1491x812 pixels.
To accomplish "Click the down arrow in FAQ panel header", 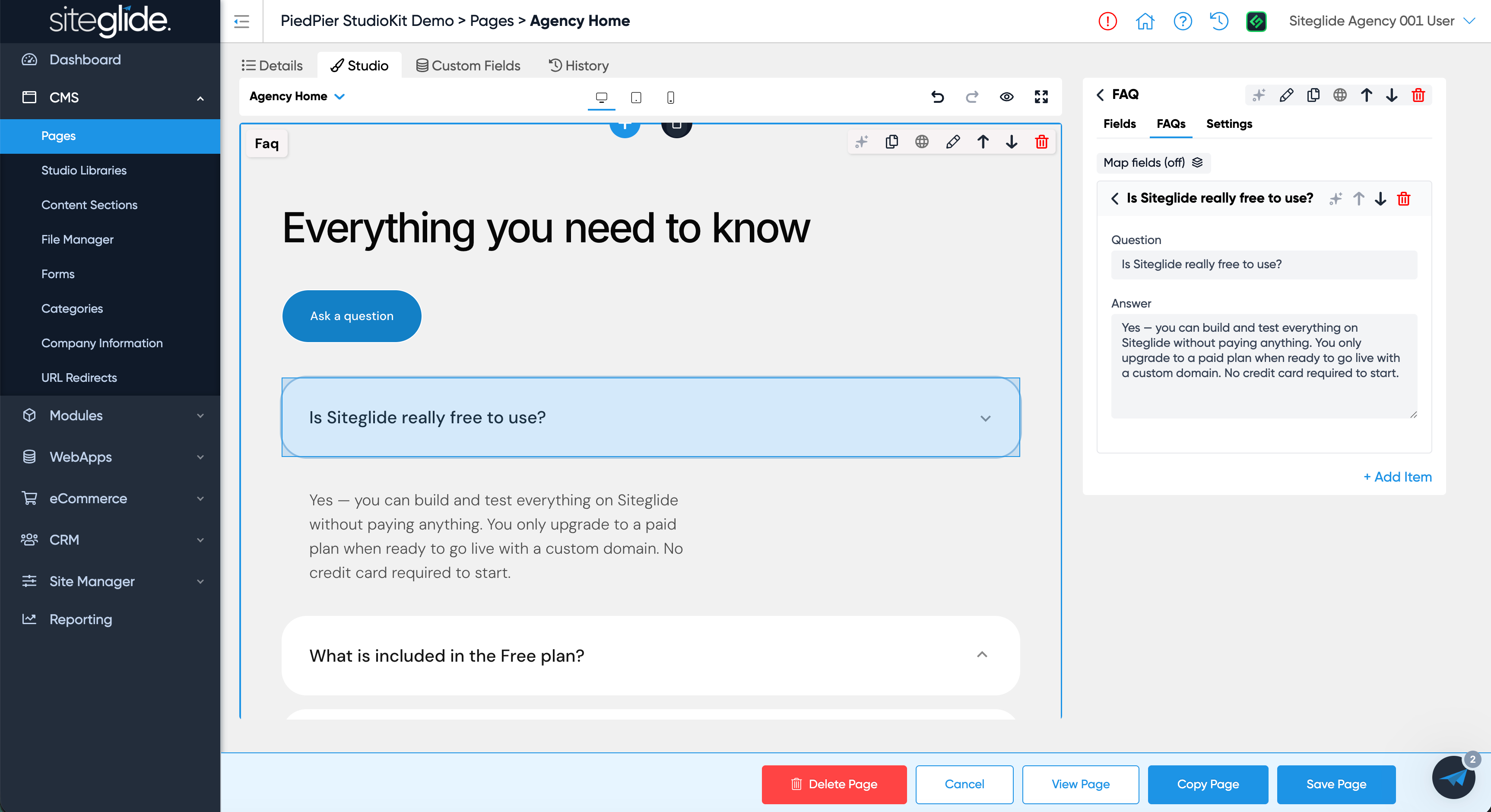I will [1392, 95].
